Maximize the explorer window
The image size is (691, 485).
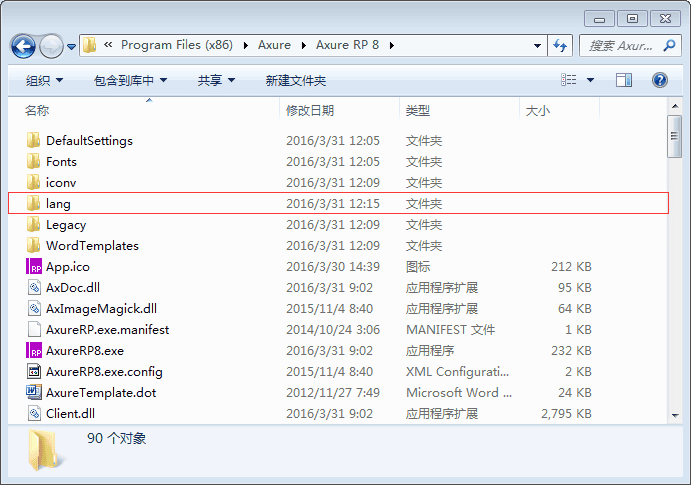(632, 19)
